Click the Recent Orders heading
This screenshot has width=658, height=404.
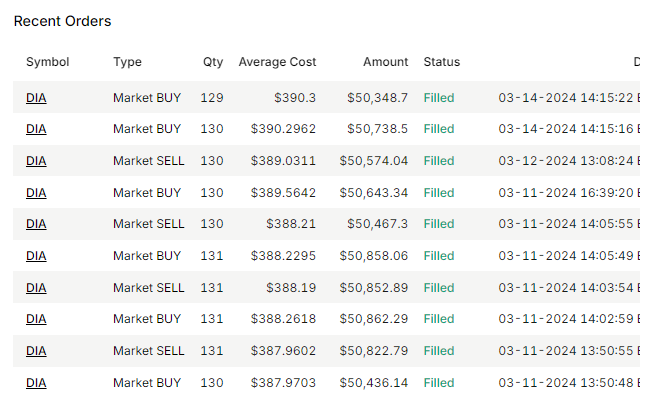pyautogui.click(x=62, y=21)
